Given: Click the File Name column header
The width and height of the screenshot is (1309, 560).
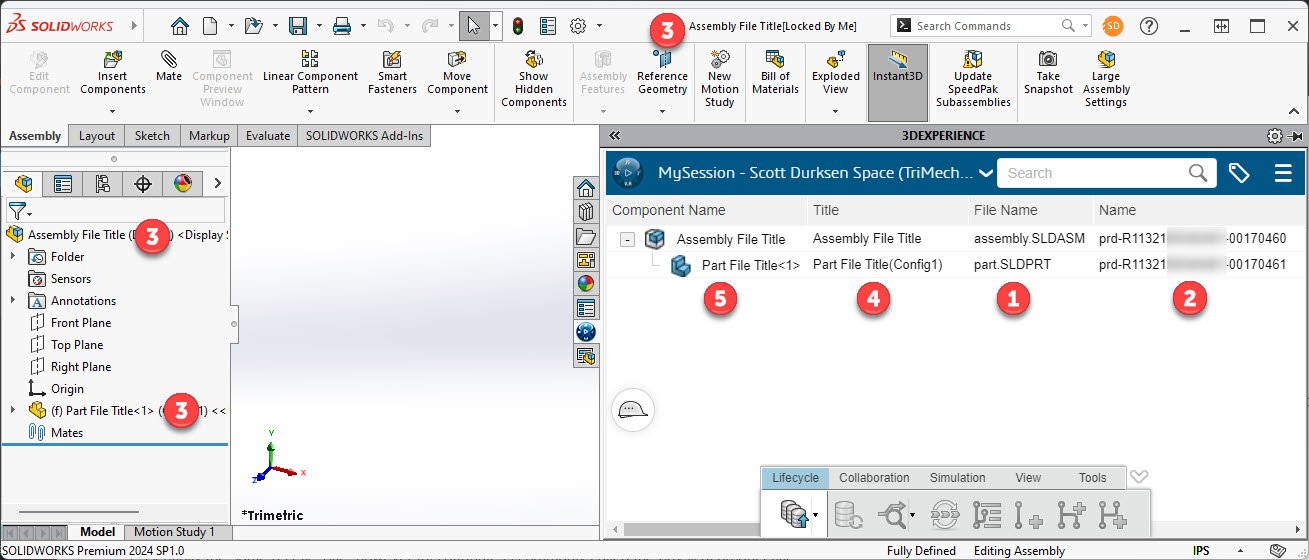Looking at the screenshot, I should click(x=1006, y=210).
